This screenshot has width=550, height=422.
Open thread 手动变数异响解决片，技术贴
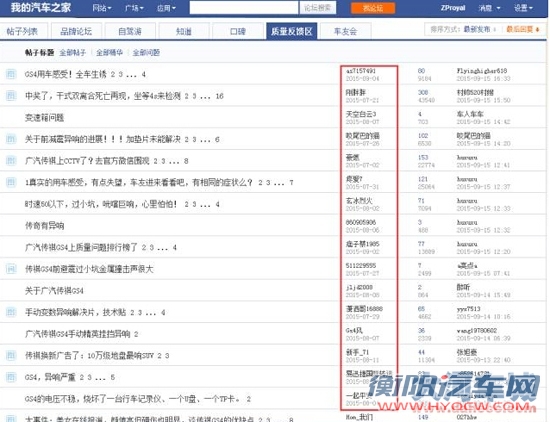75,312
